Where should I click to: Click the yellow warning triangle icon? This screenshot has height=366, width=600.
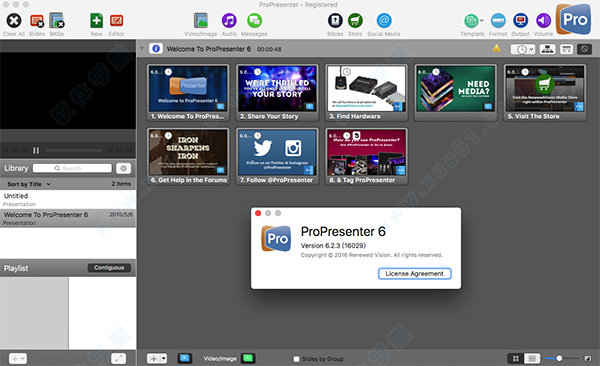point(496,48)
